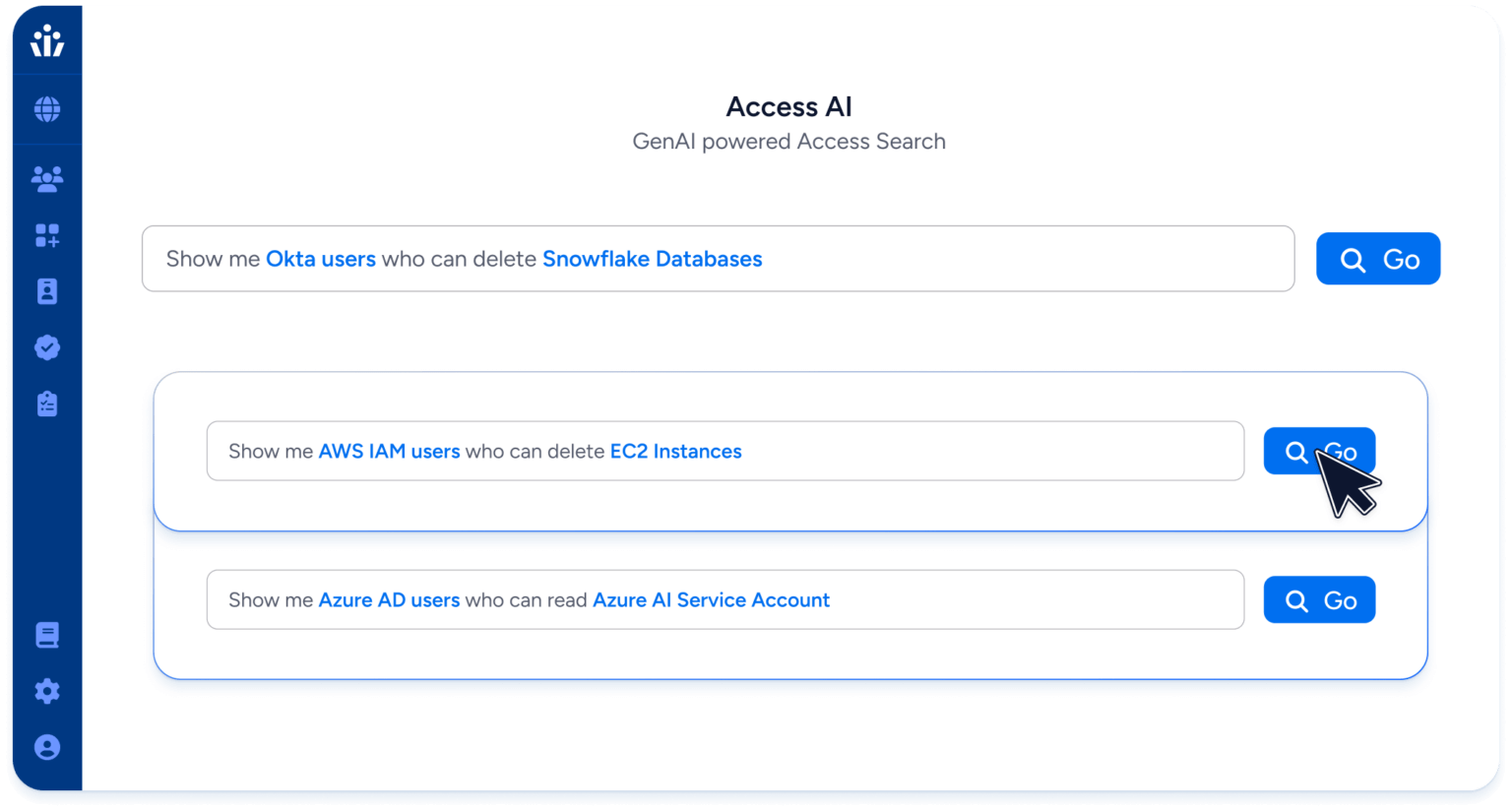1512x811 pixels.
Task: Click the magnifier inside the top Go button
Action: 1354,258
